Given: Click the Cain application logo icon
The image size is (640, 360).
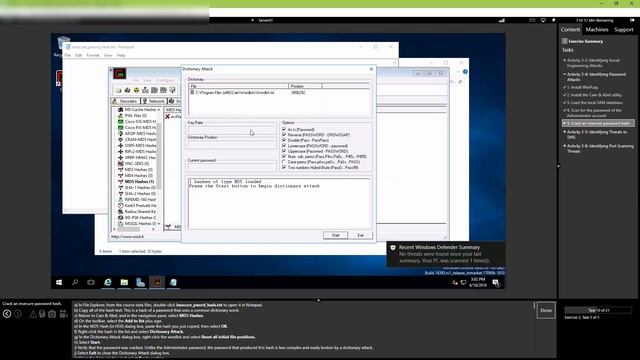Looking at the screenshot, I should (x=120, y=74).
